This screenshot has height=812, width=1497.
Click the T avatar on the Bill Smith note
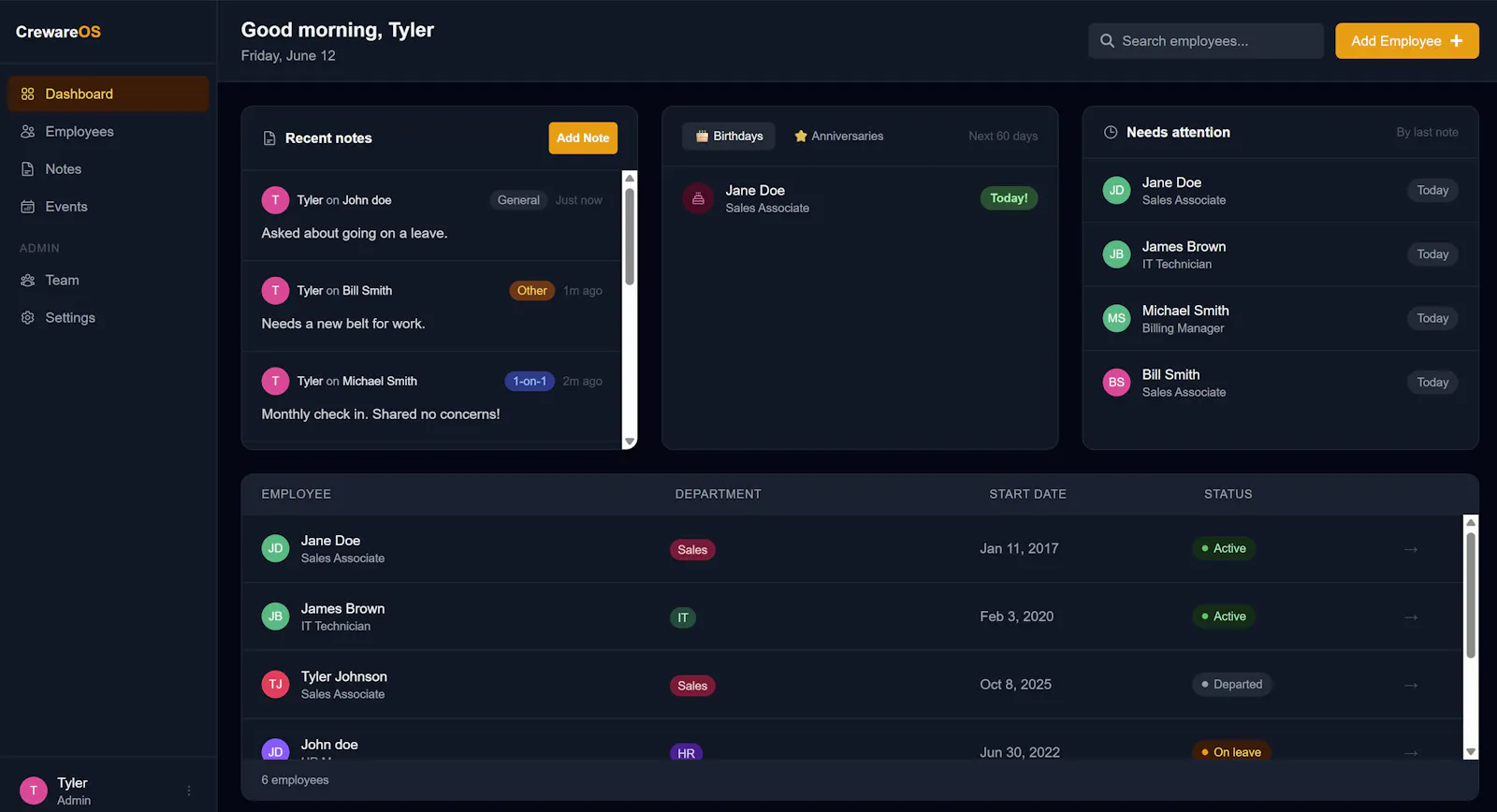[275, 290]
